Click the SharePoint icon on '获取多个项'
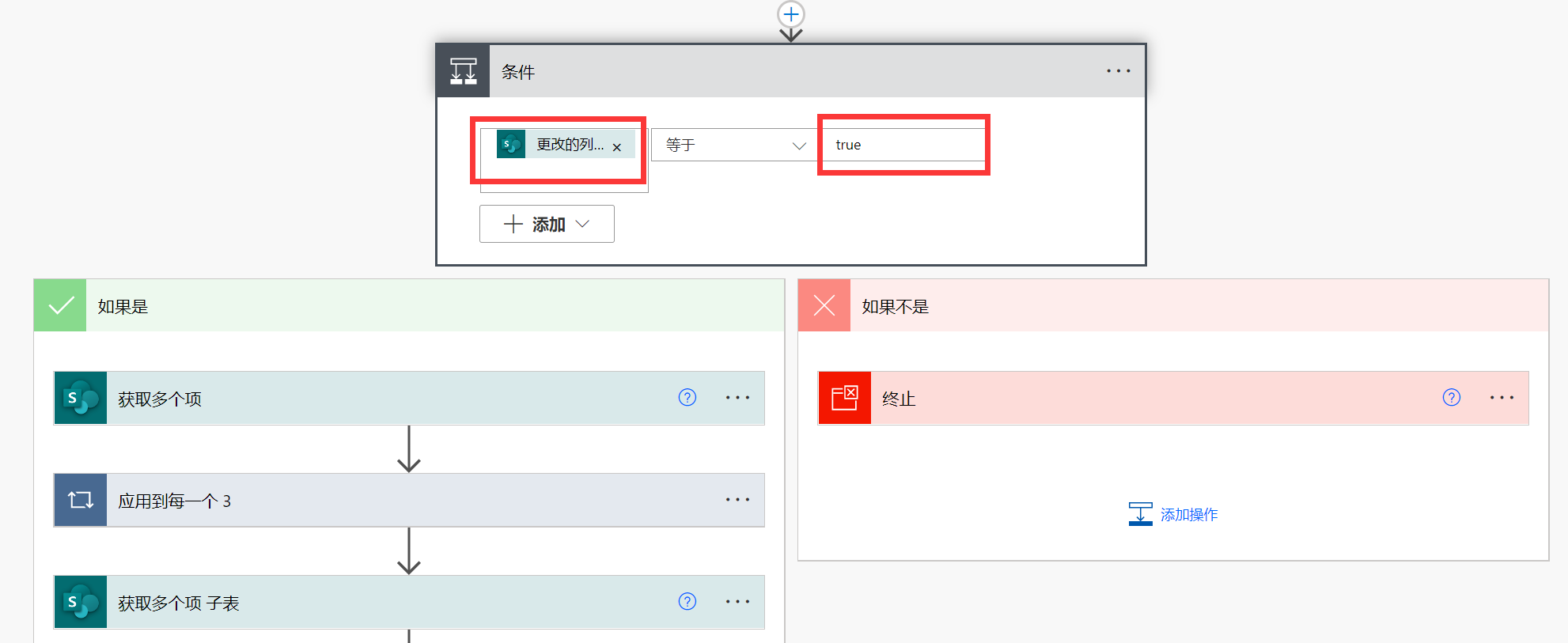The width and height of the screenshot is (1568, 643). (x=81, y=398)
